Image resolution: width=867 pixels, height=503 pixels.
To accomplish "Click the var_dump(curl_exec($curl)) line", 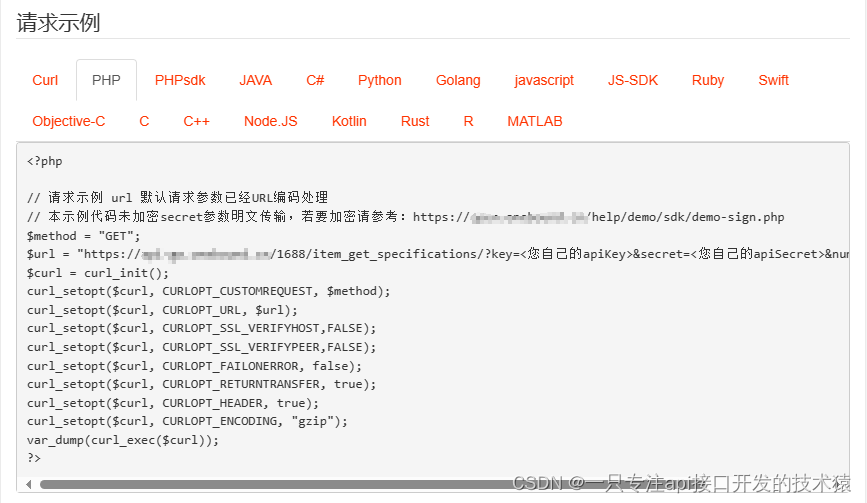I will tap(123, 440).
